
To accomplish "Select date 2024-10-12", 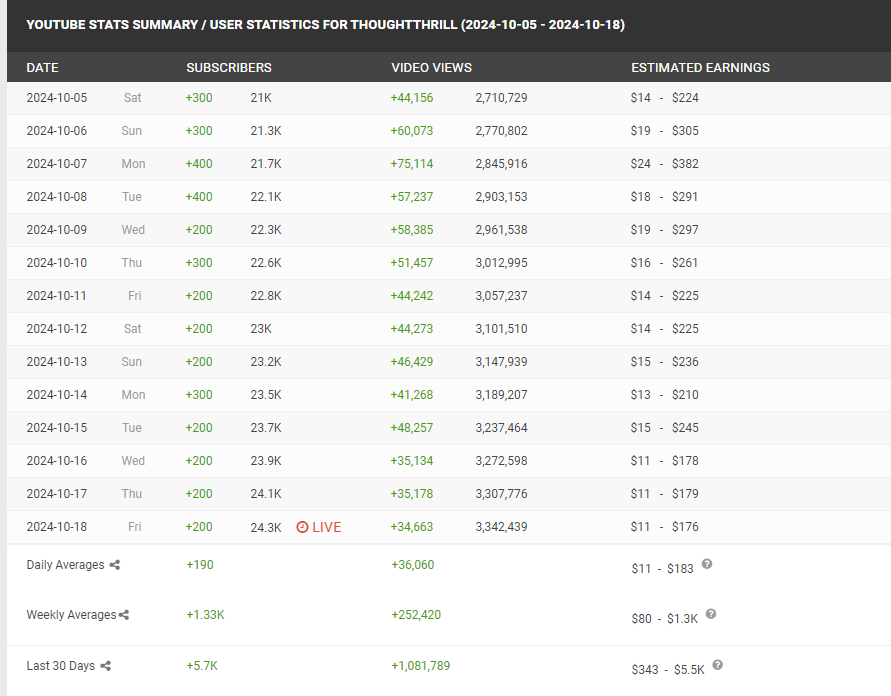I will 57,328.
